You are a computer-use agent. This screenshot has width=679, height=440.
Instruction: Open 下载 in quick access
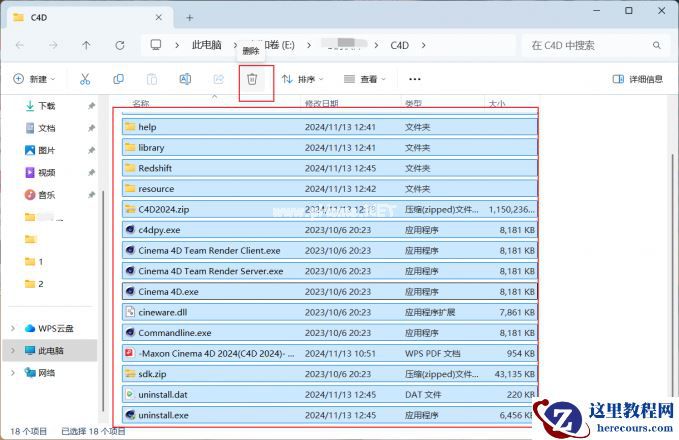click(x=46, y=106)
